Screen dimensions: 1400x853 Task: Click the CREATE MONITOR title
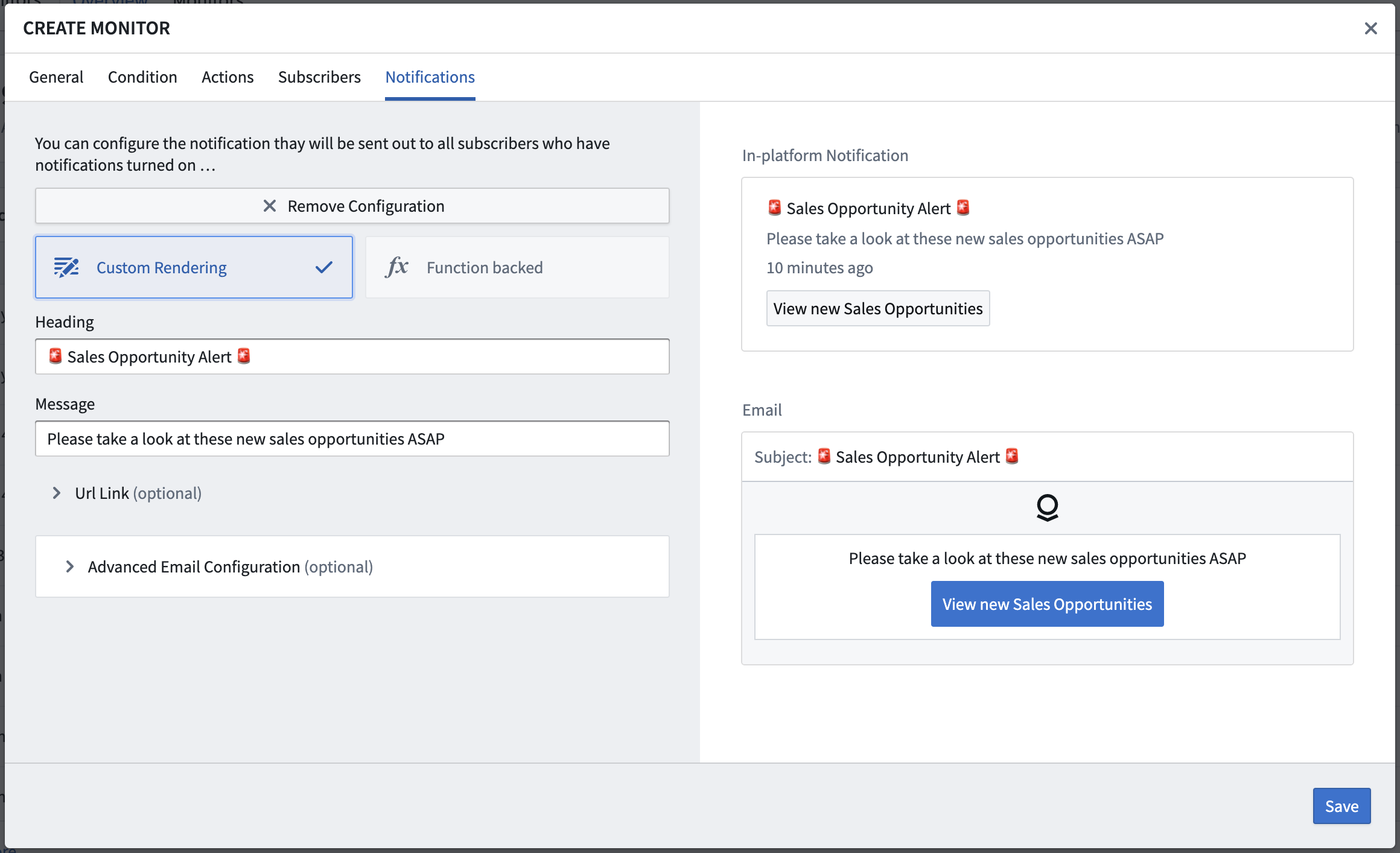[x=97, y=28]
